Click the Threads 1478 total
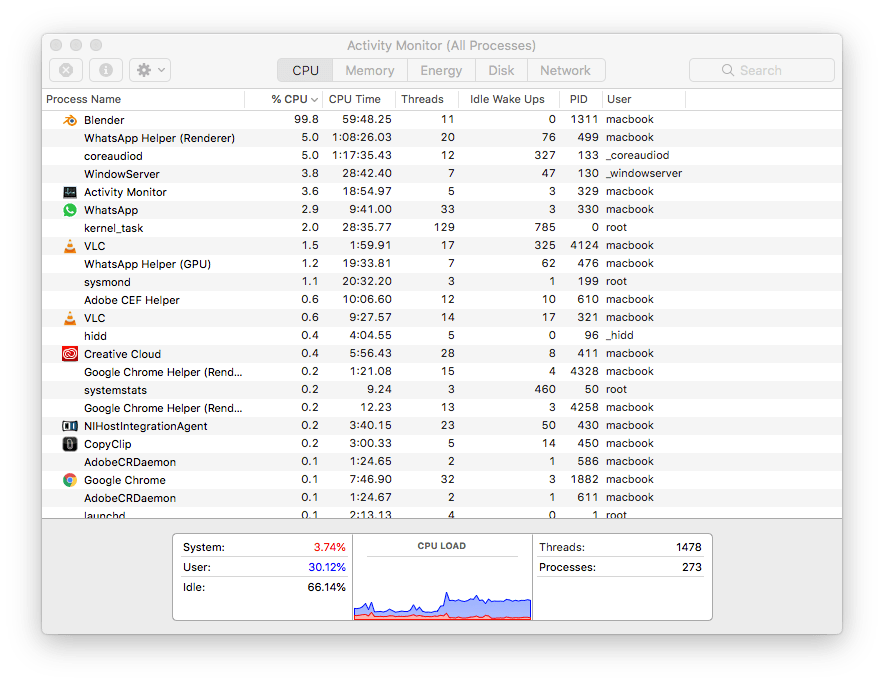Screen dimensions: 884x684 click(688, 548)
